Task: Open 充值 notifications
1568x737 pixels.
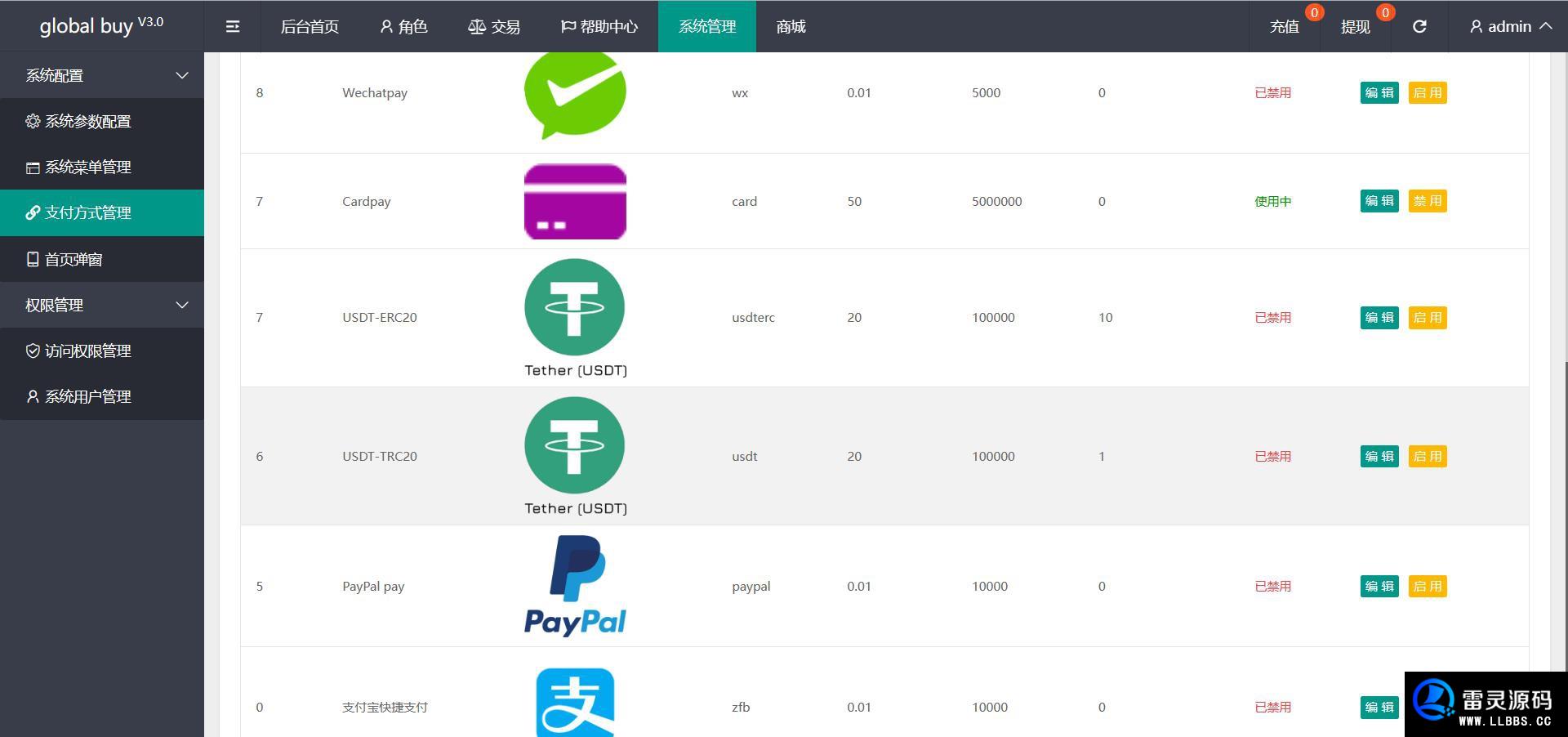Action: [x=1285, y=26]
